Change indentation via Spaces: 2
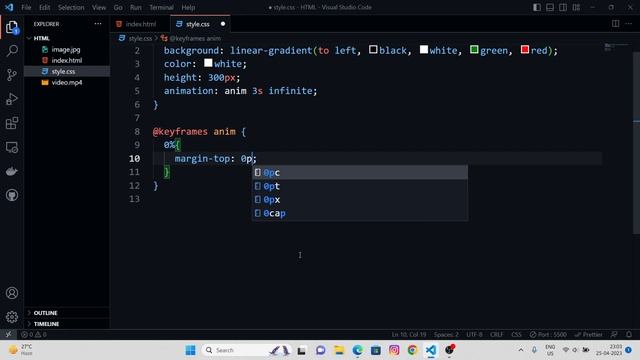The width and height of the screenshot is (640, 360). [x=446, y=334]
